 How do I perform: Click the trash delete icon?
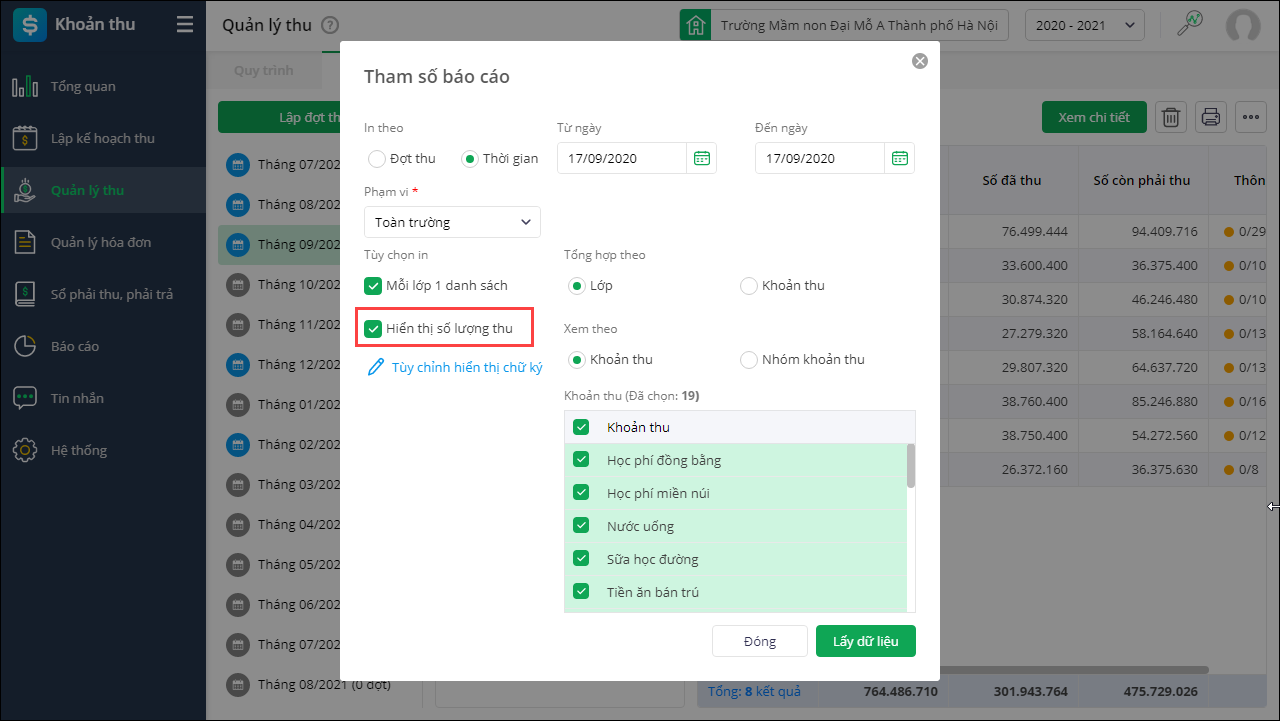tap(1171, 117)
